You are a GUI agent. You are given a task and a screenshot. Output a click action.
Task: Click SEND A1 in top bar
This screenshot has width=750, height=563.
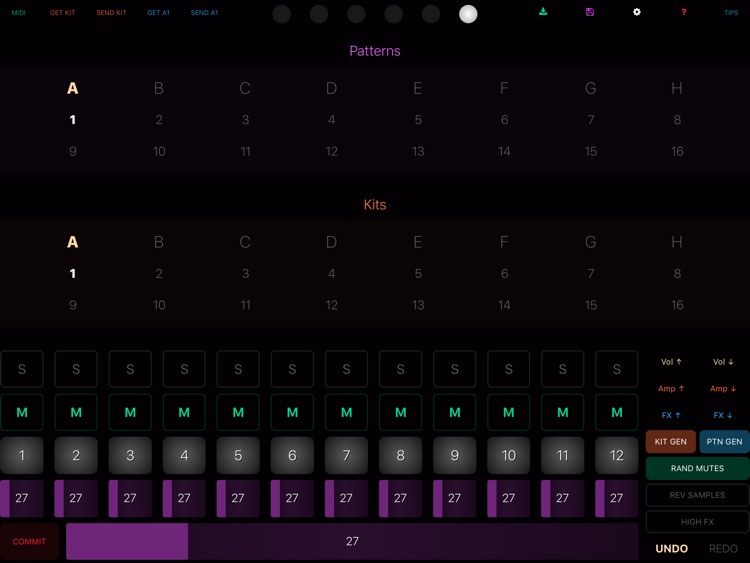(x=204, y=13)
